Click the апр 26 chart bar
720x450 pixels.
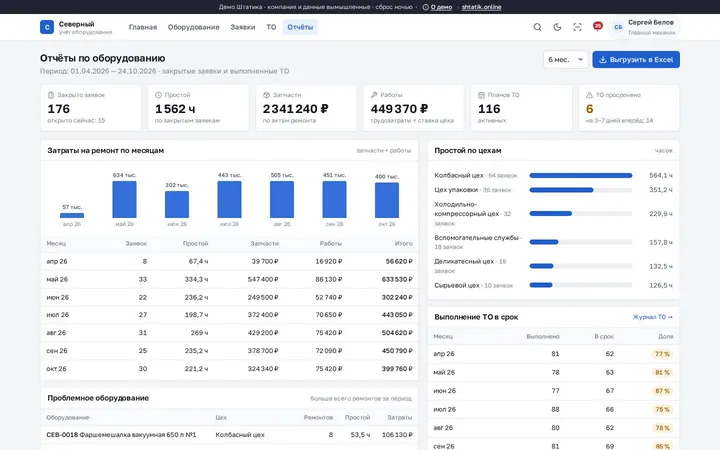72,215
